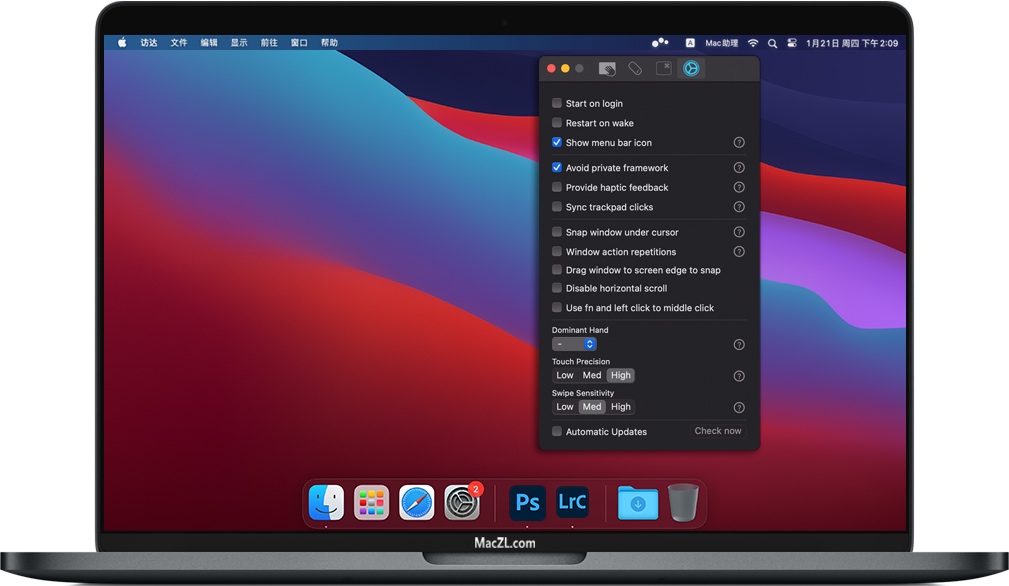Open Safari from the Dock
This screenshot has height=586, width=1009.
coord(417,502)
